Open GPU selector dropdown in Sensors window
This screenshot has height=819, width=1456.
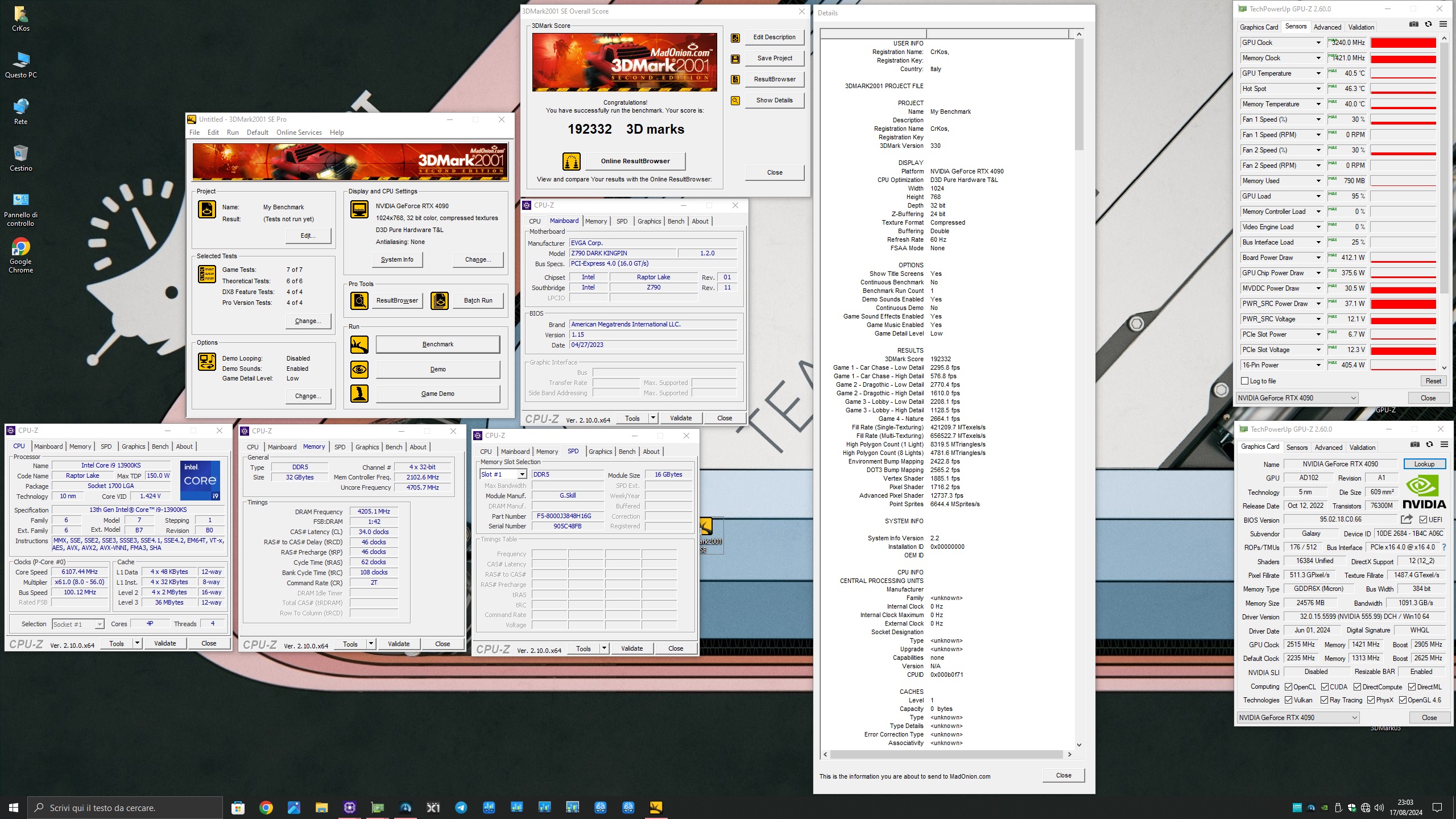coord(1298,398)
